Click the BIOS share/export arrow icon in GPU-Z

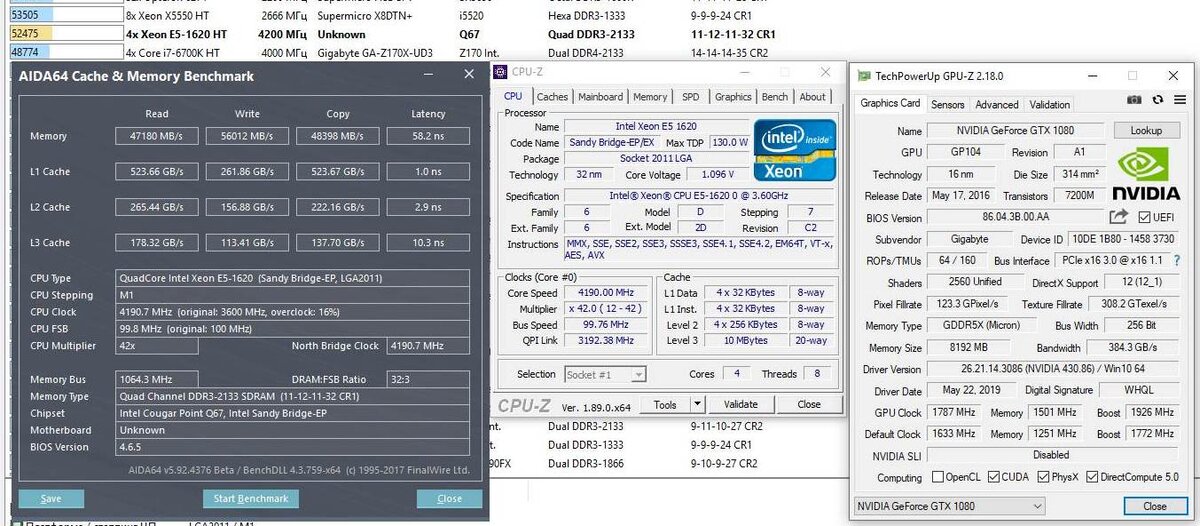(1119, 217)
